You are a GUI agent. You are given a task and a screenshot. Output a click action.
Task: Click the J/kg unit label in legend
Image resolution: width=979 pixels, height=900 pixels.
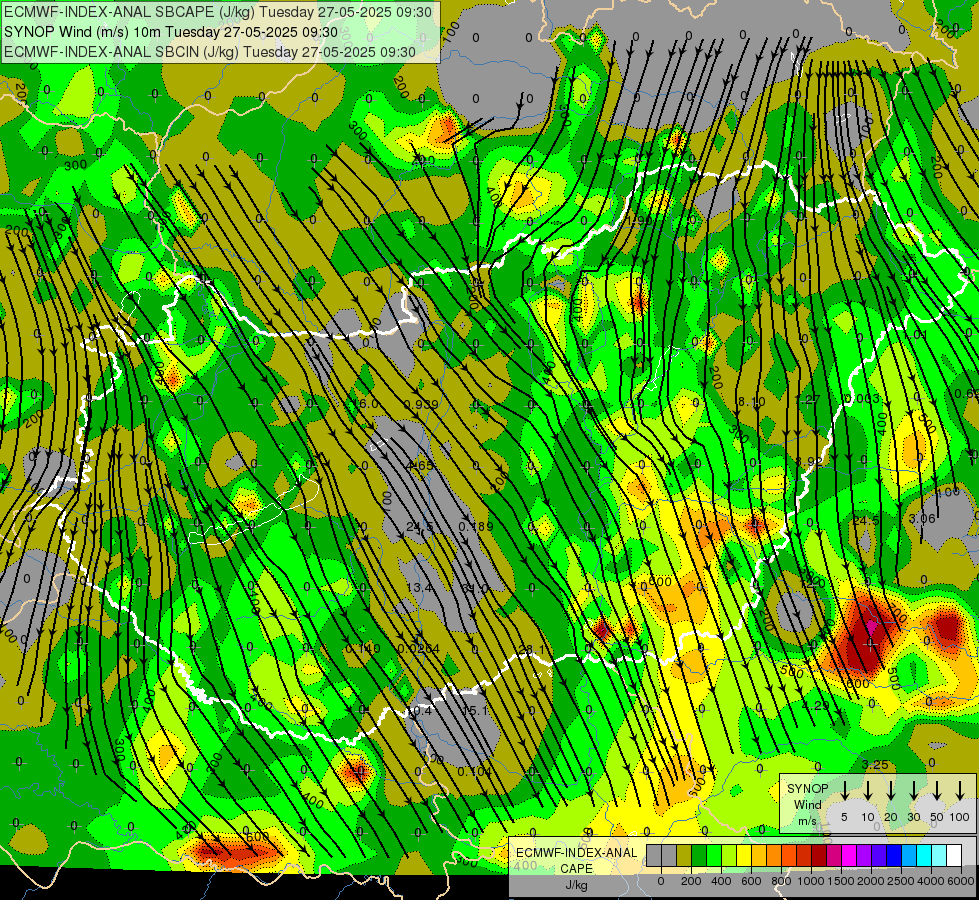pos(576,885)
